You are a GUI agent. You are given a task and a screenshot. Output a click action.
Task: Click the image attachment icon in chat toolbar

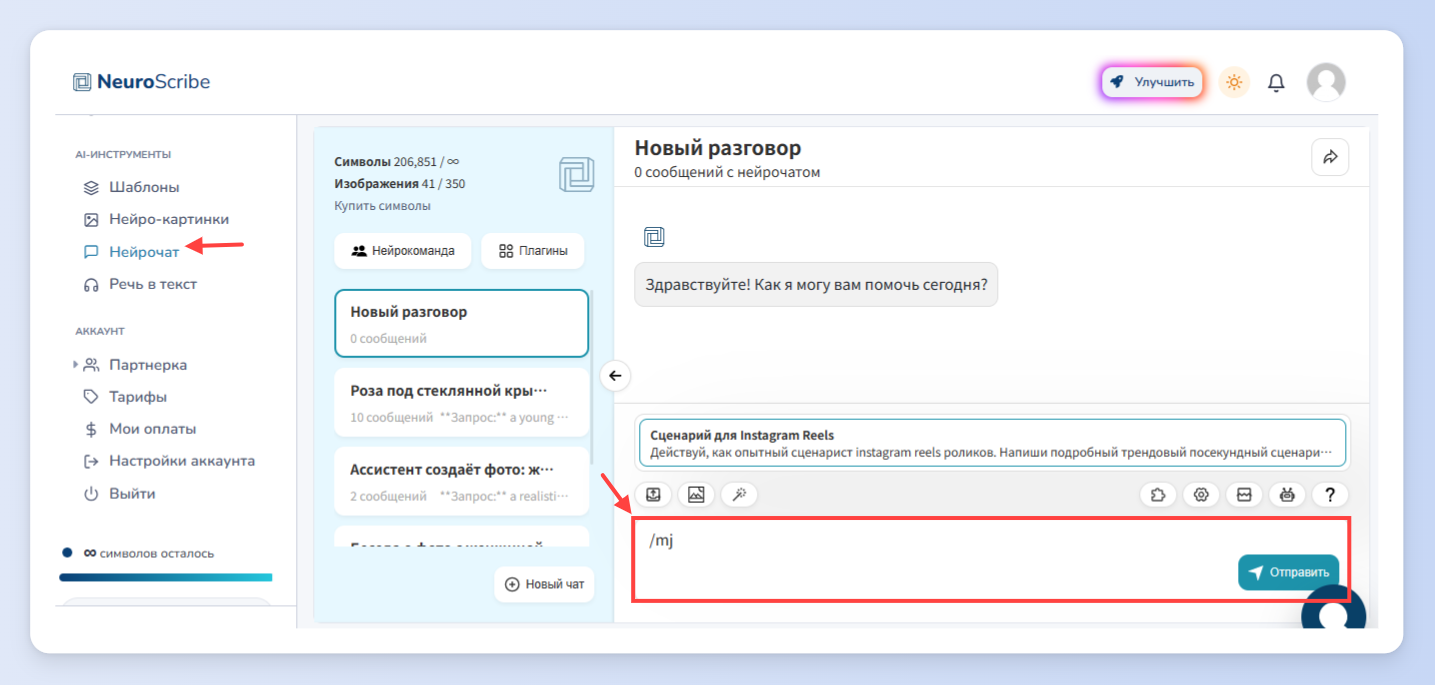tap(696, 494)
